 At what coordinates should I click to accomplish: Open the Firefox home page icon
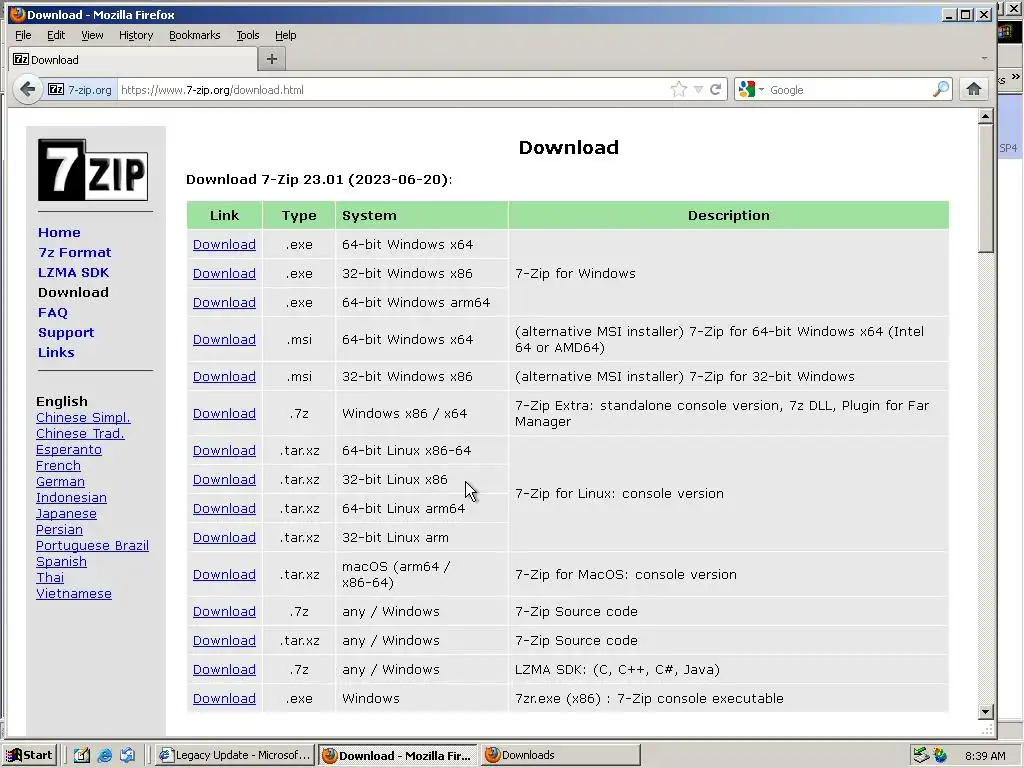pos(973,89)
